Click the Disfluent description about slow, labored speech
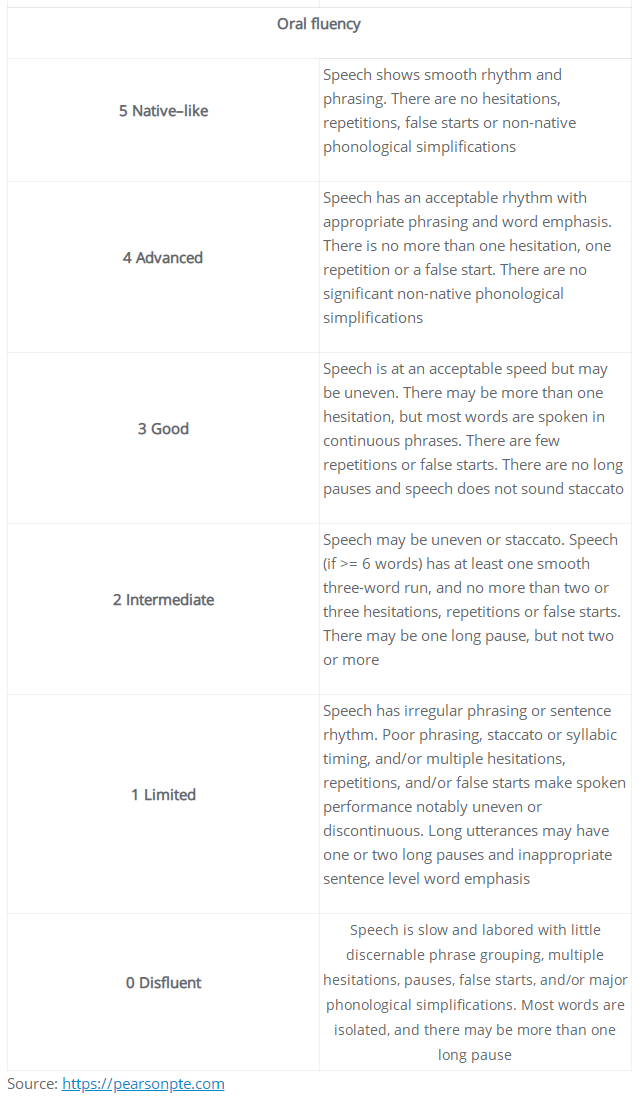Viewport: 638px width, 1096px height. 474,992
